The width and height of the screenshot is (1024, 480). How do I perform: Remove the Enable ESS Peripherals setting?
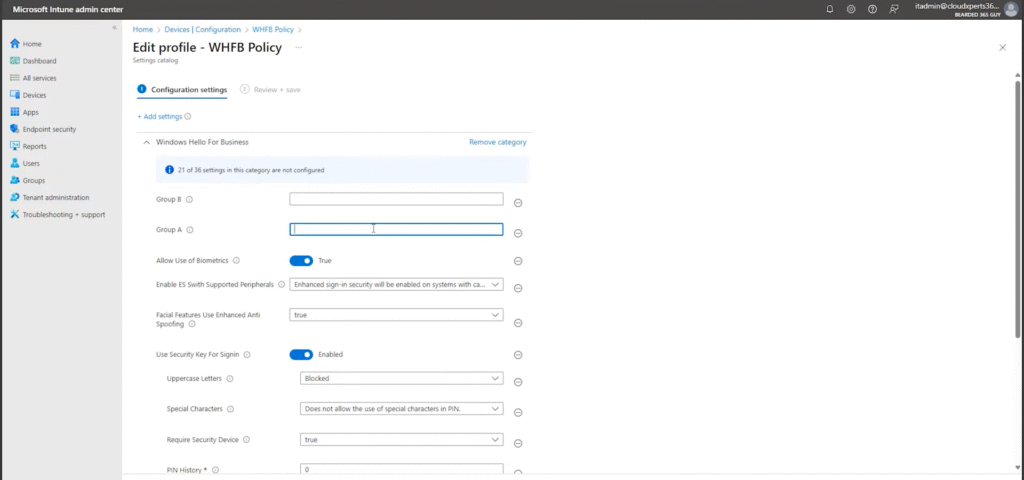(518, 289)
